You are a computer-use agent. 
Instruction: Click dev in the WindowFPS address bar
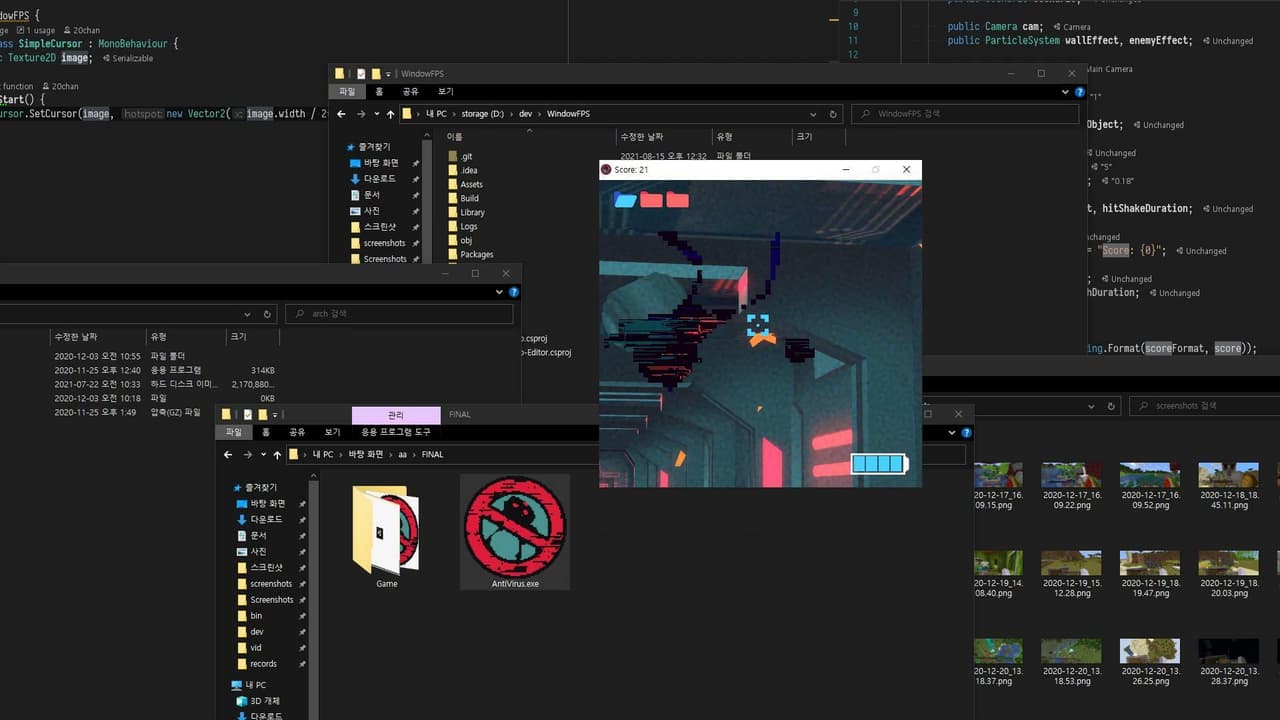525,114
